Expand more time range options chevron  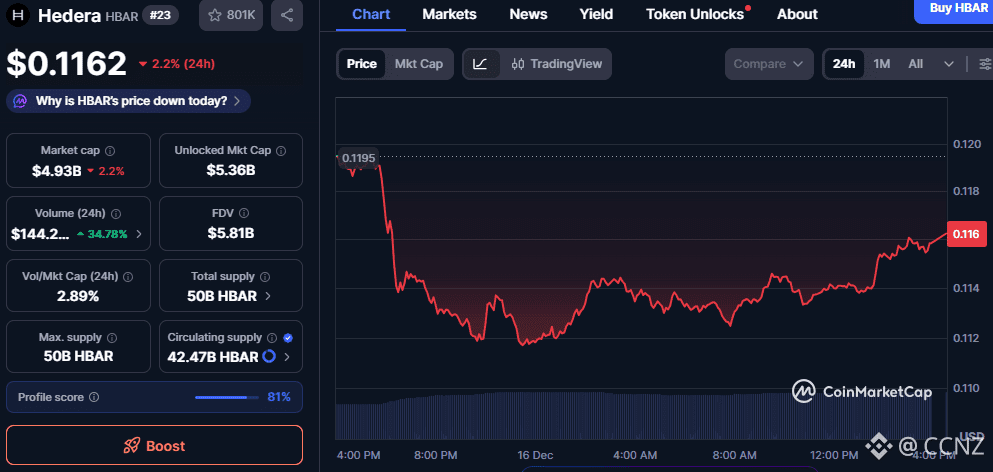coord(948,64)
